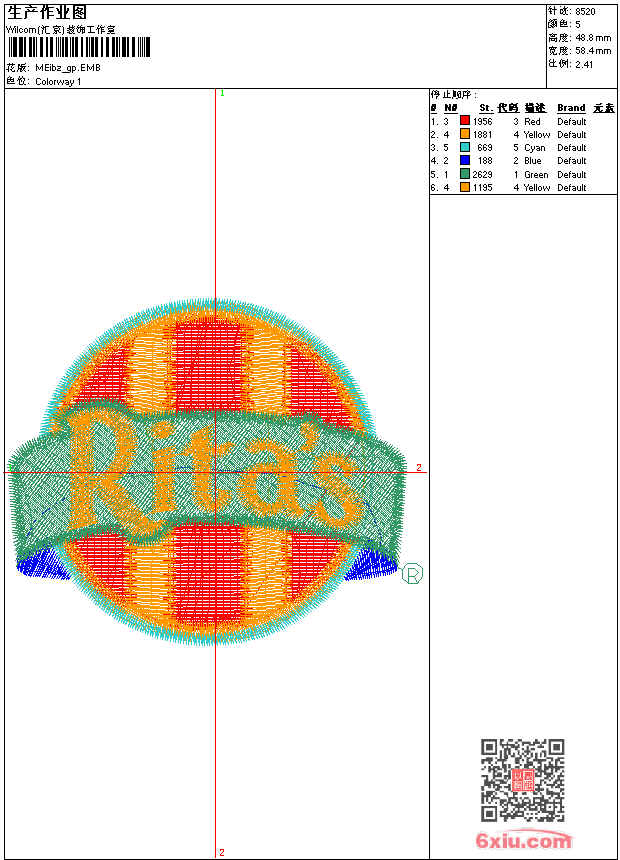Image resolution: width=620 pixels, height=860 pixels.
Task: Select the file name MEibz_gp.EMB
Action: tap(68, 68)
